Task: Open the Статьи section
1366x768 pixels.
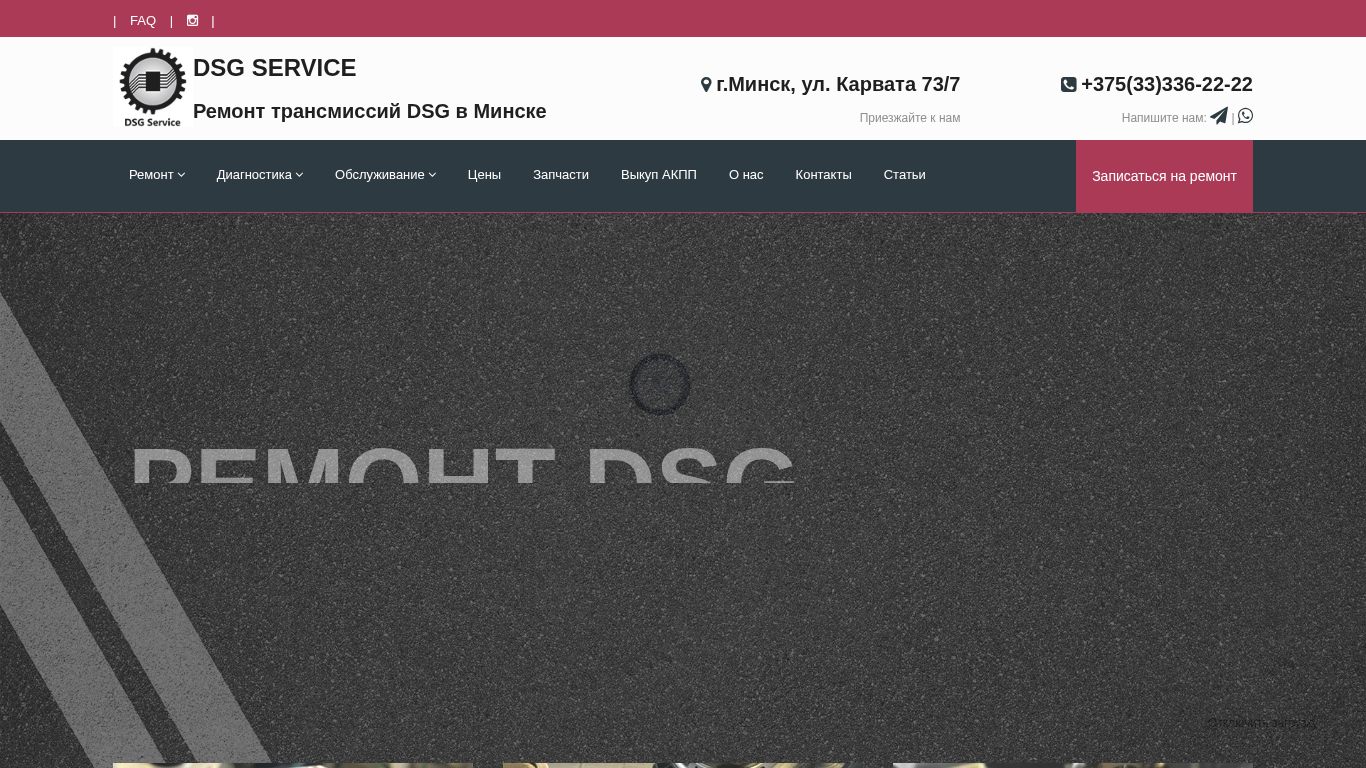Action: click(905, 175)
